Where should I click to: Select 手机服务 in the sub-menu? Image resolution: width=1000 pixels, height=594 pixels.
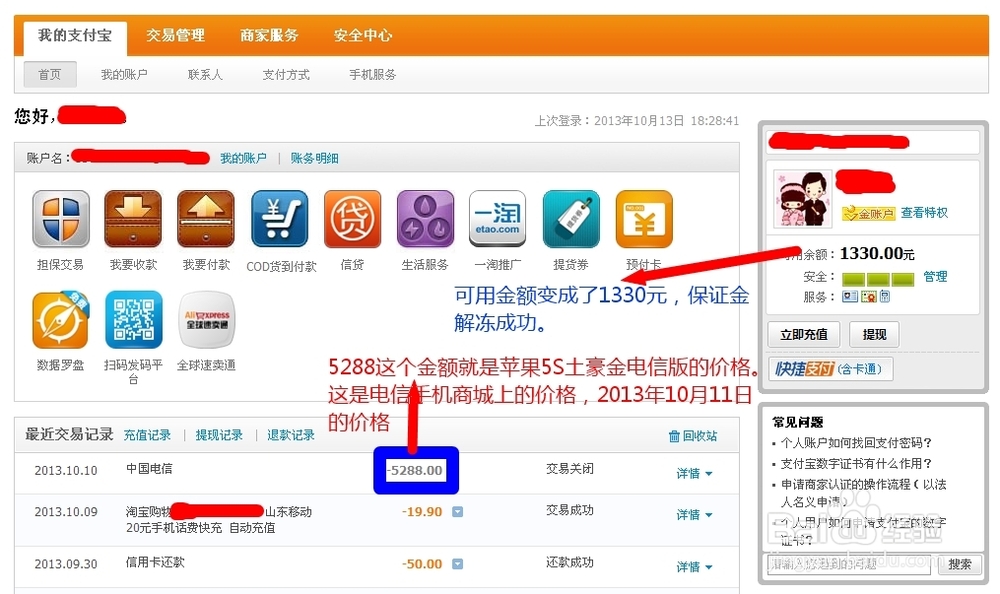coord(372,75)
